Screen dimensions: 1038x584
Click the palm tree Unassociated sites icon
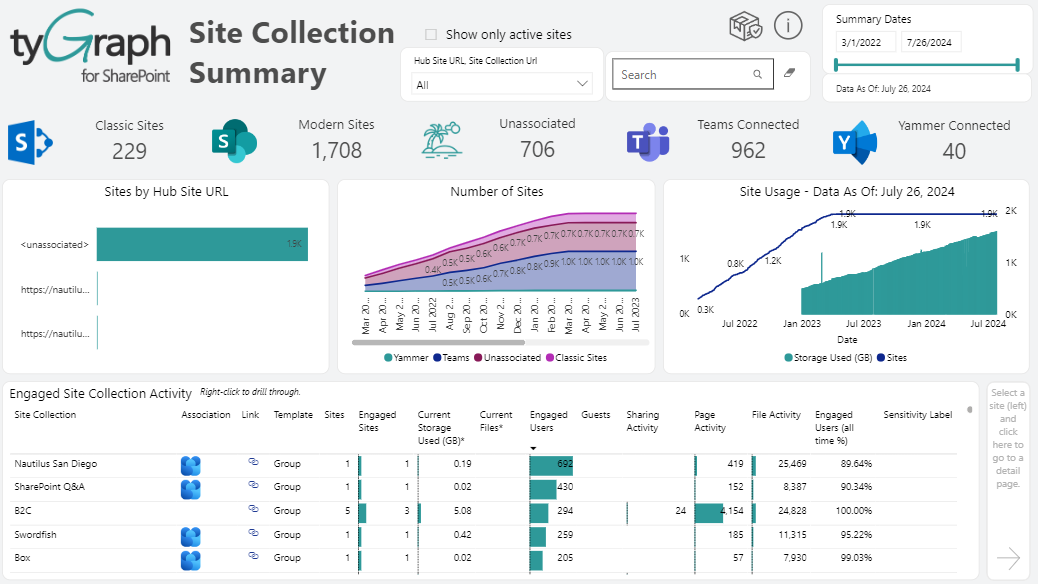point(441,141)
